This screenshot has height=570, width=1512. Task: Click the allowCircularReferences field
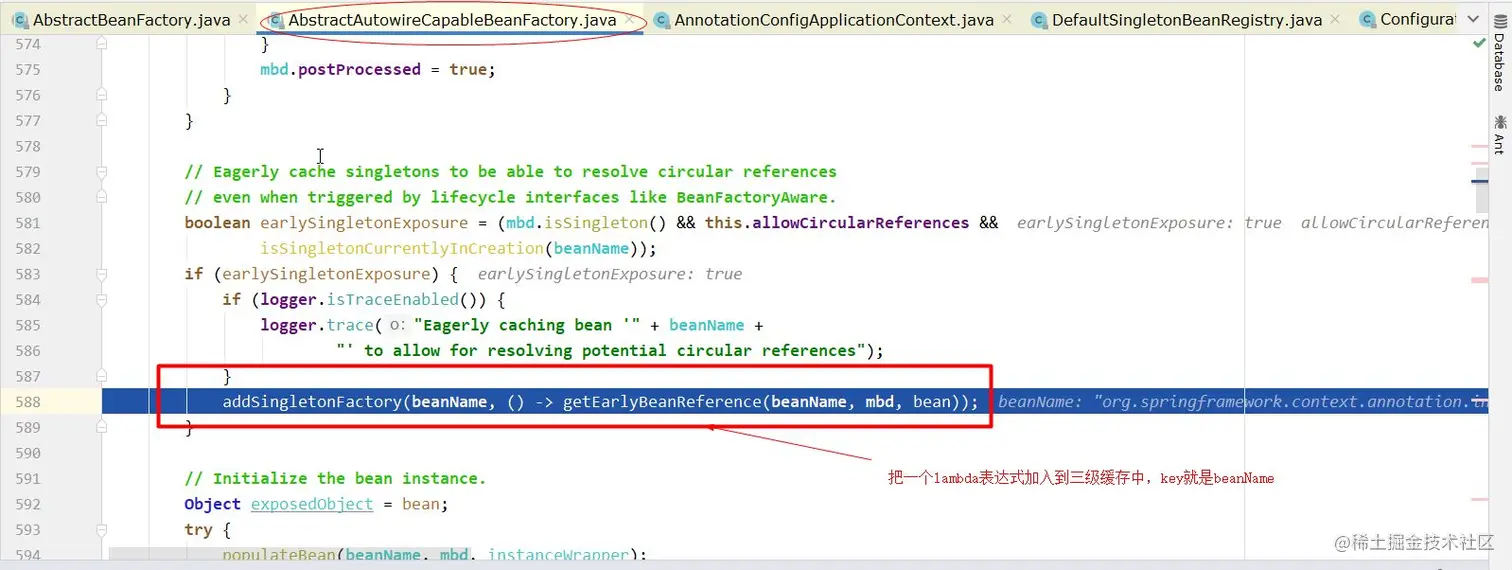tap(860, 223)
